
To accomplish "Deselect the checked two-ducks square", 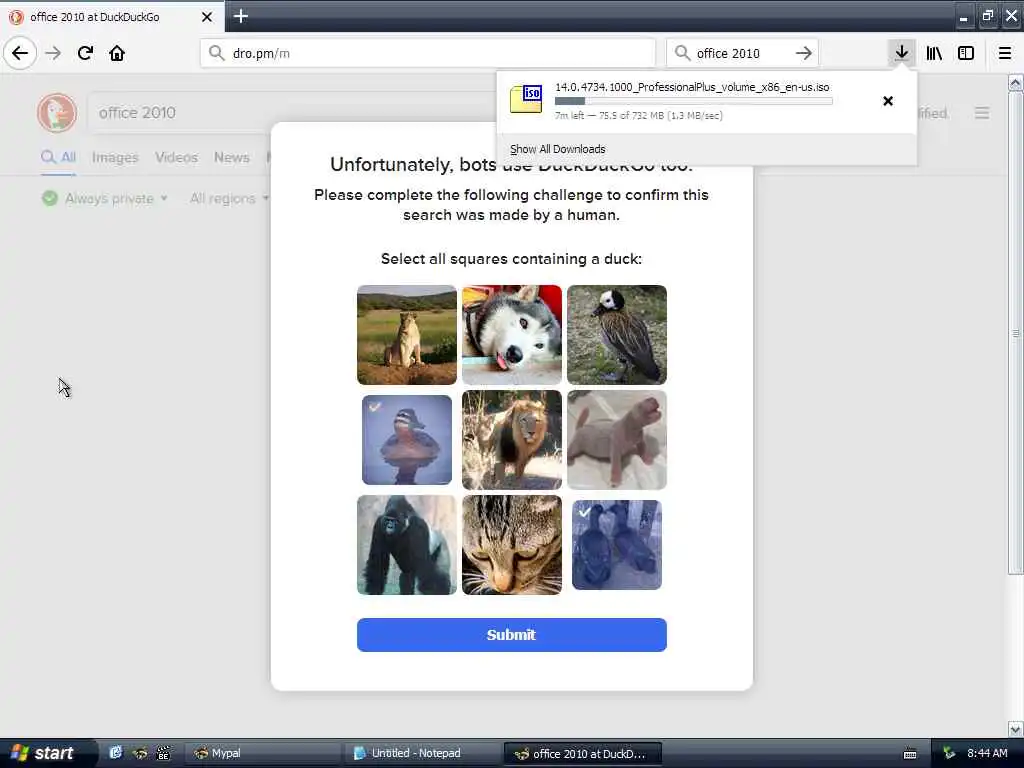I will coord(616,545).
